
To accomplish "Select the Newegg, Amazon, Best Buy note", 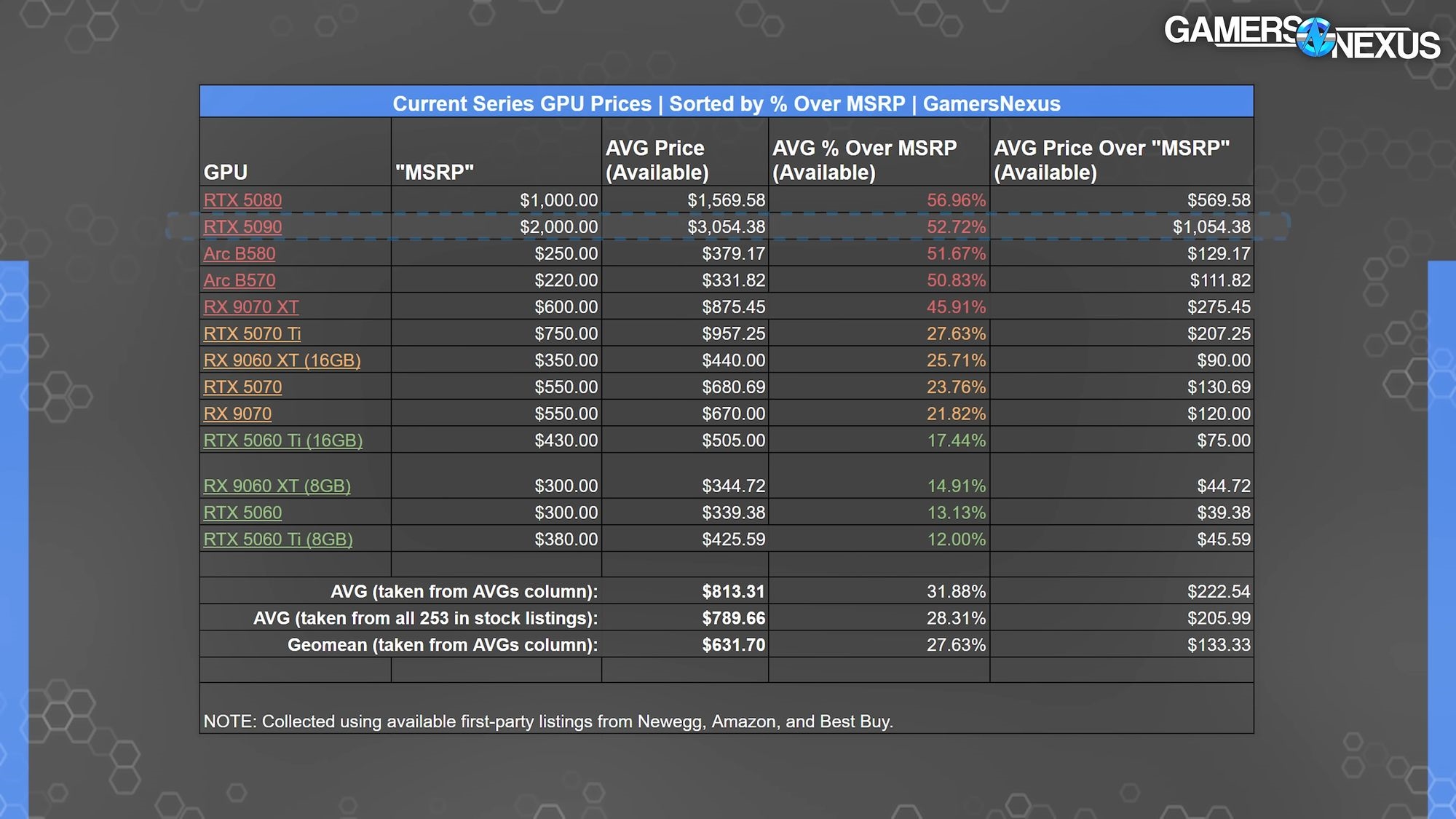I will point(547,721).
